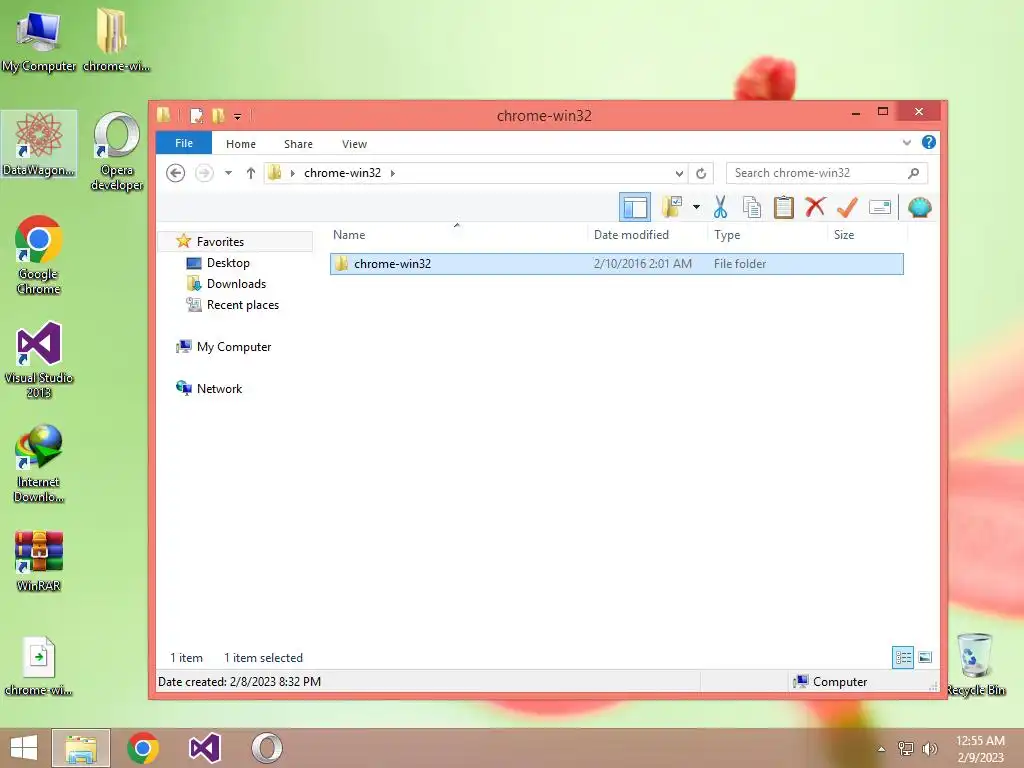
Task: Select the chrome-win32 folder row
Action: (616, 264)
